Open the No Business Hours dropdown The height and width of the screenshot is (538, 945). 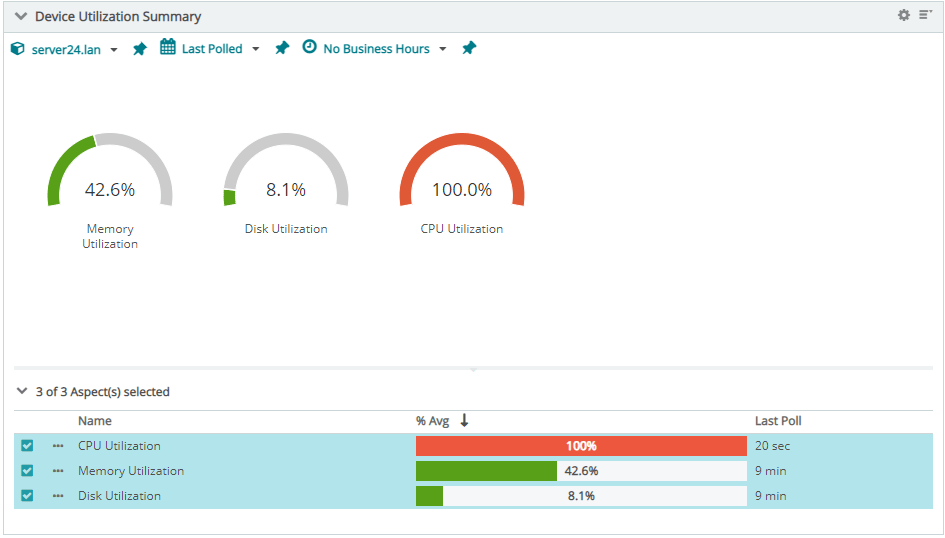[x=375, y=49]
